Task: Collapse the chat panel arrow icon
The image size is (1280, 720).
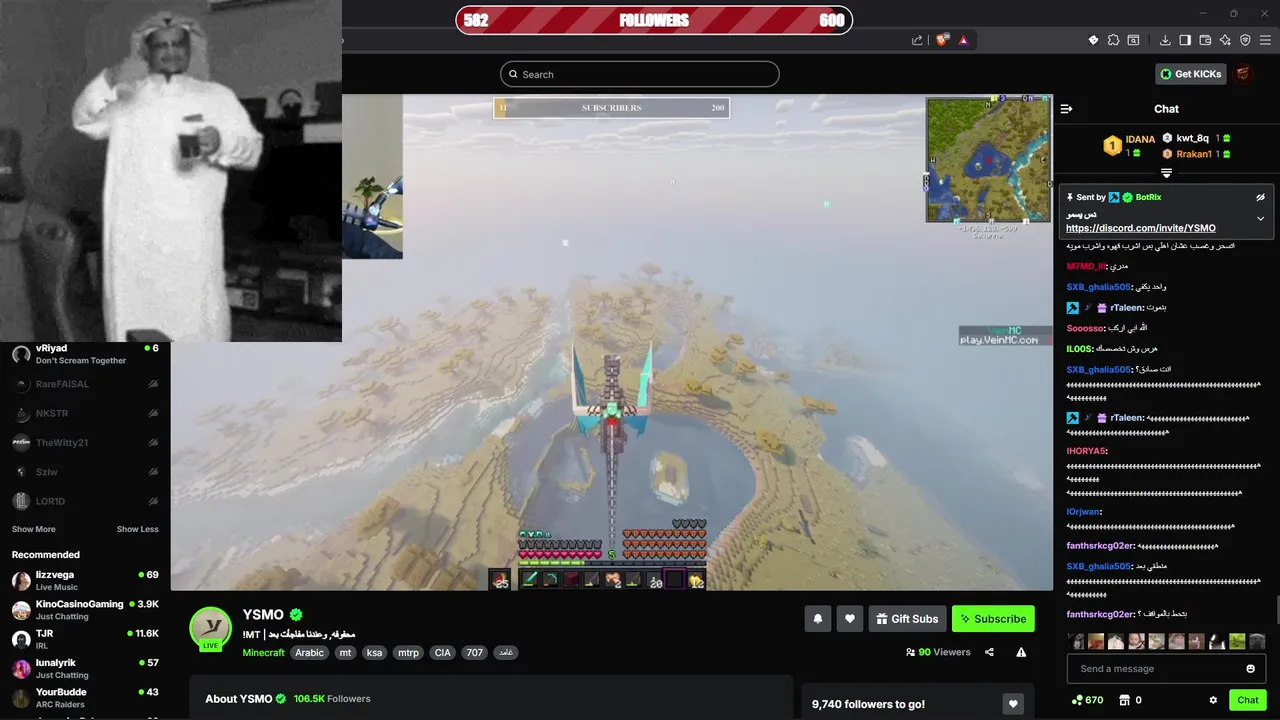Action: pos(1066,109)
